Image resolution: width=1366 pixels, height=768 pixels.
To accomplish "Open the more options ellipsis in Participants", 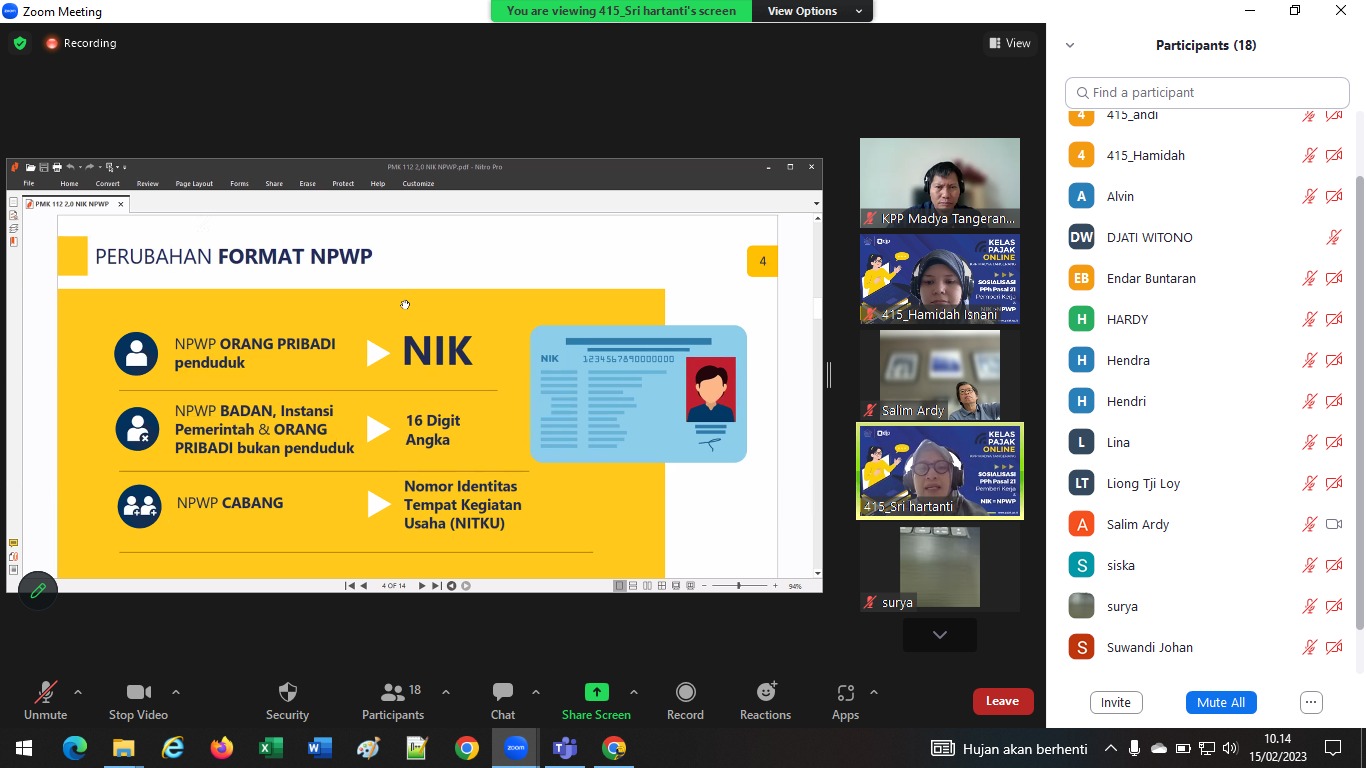I will coord(1312,702).
